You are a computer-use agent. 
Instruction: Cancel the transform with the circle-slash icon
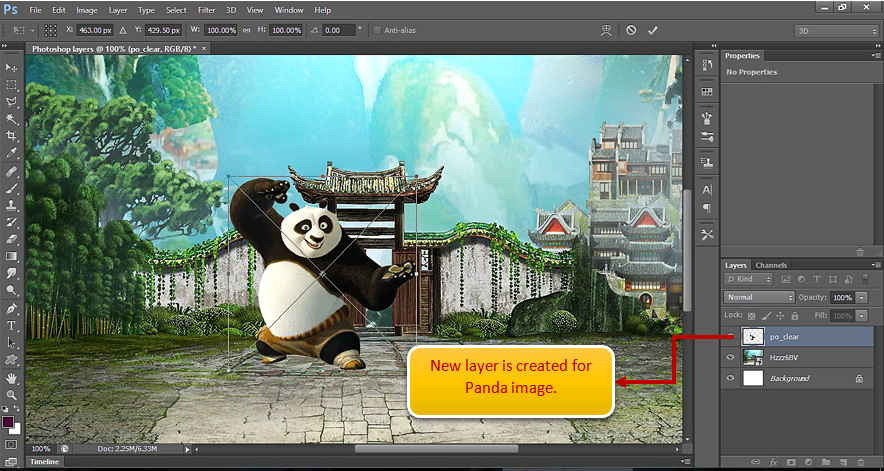click(631, 30)
